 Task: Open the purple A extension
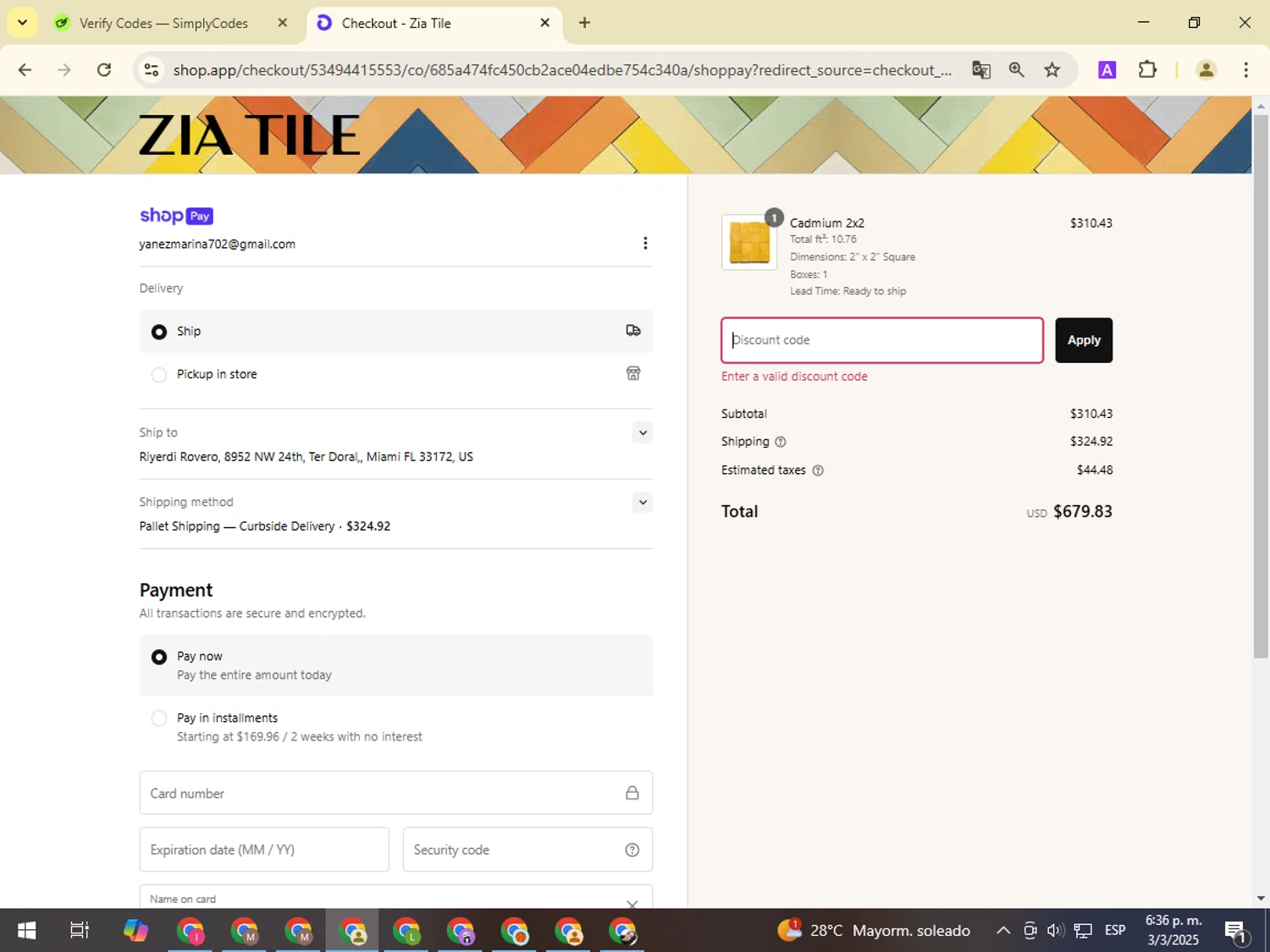[1107, 70]
